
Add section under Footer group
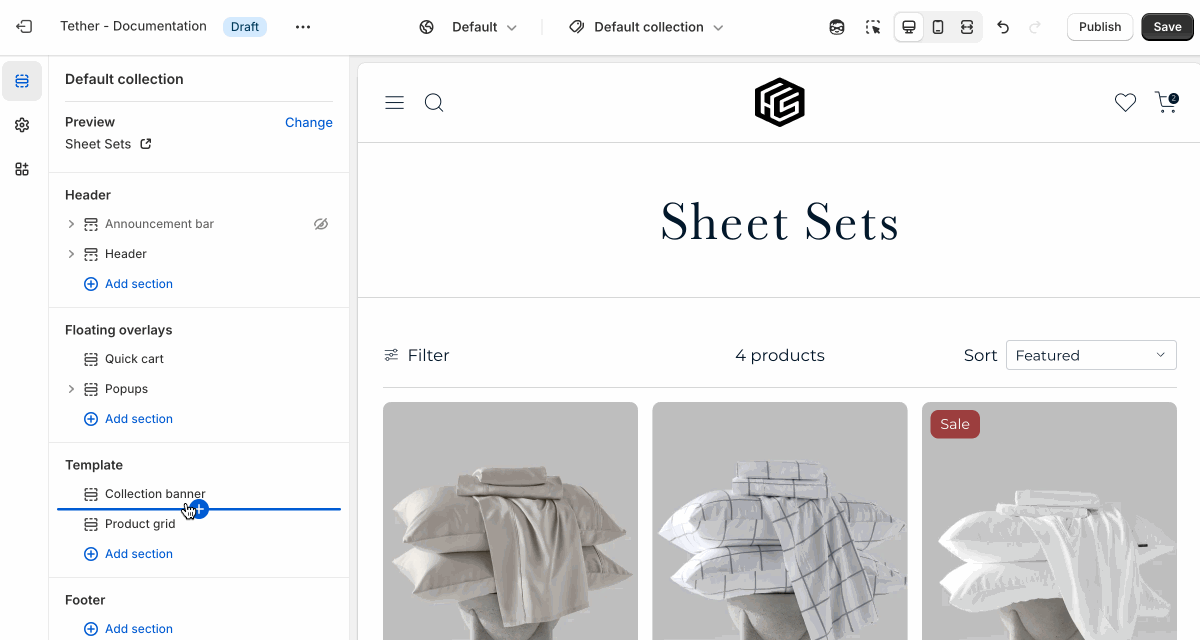129,629
